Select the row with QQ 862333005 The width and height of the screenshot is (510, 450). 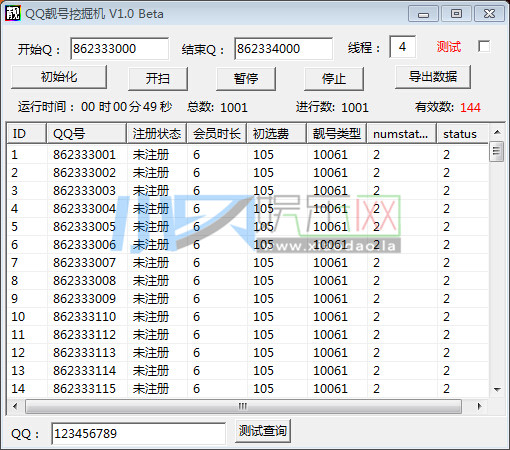pyautogui.click(x=248, y=227)
